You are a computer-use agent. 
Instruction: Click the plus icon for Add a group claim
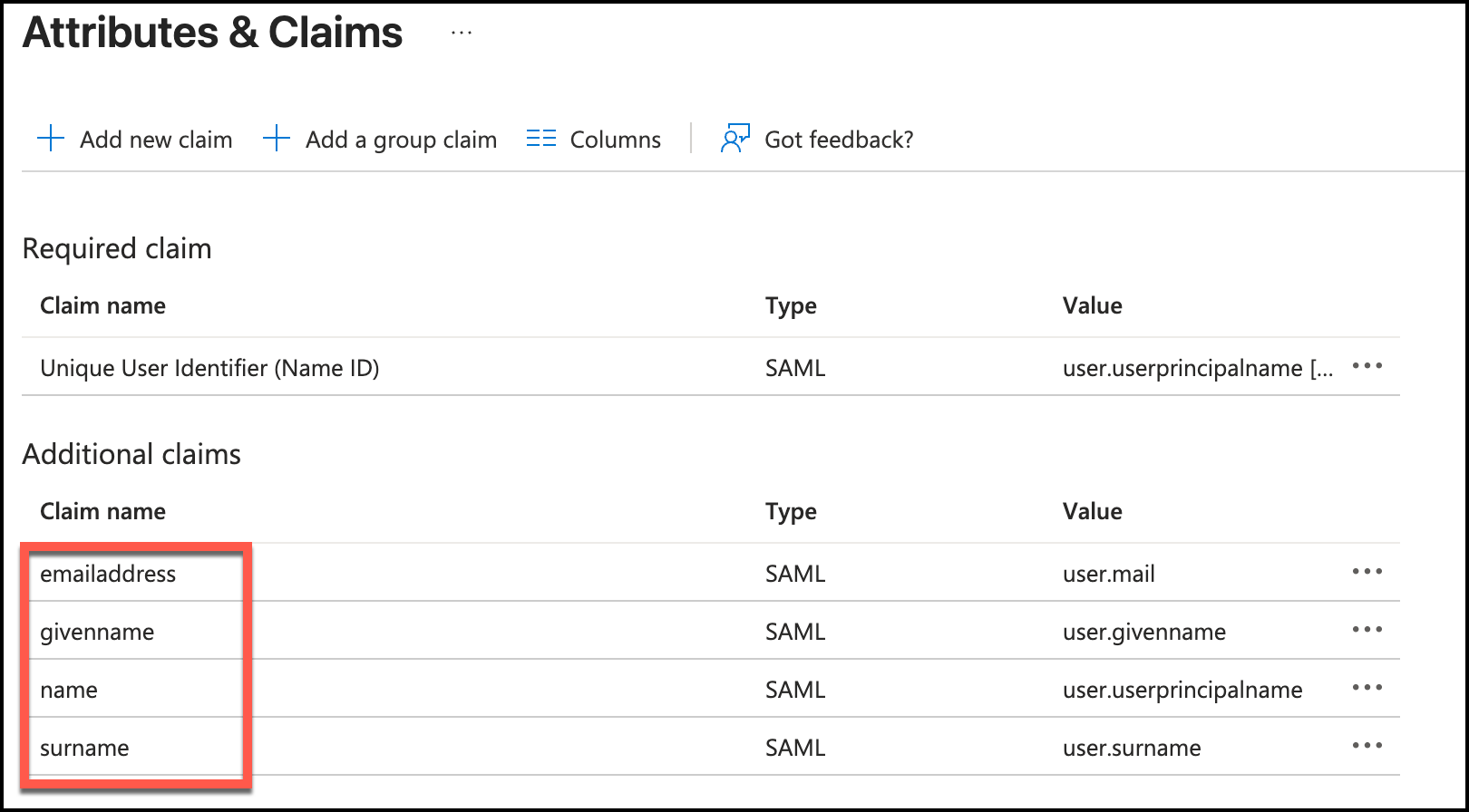pyautogui.click(x=276, y=139)
